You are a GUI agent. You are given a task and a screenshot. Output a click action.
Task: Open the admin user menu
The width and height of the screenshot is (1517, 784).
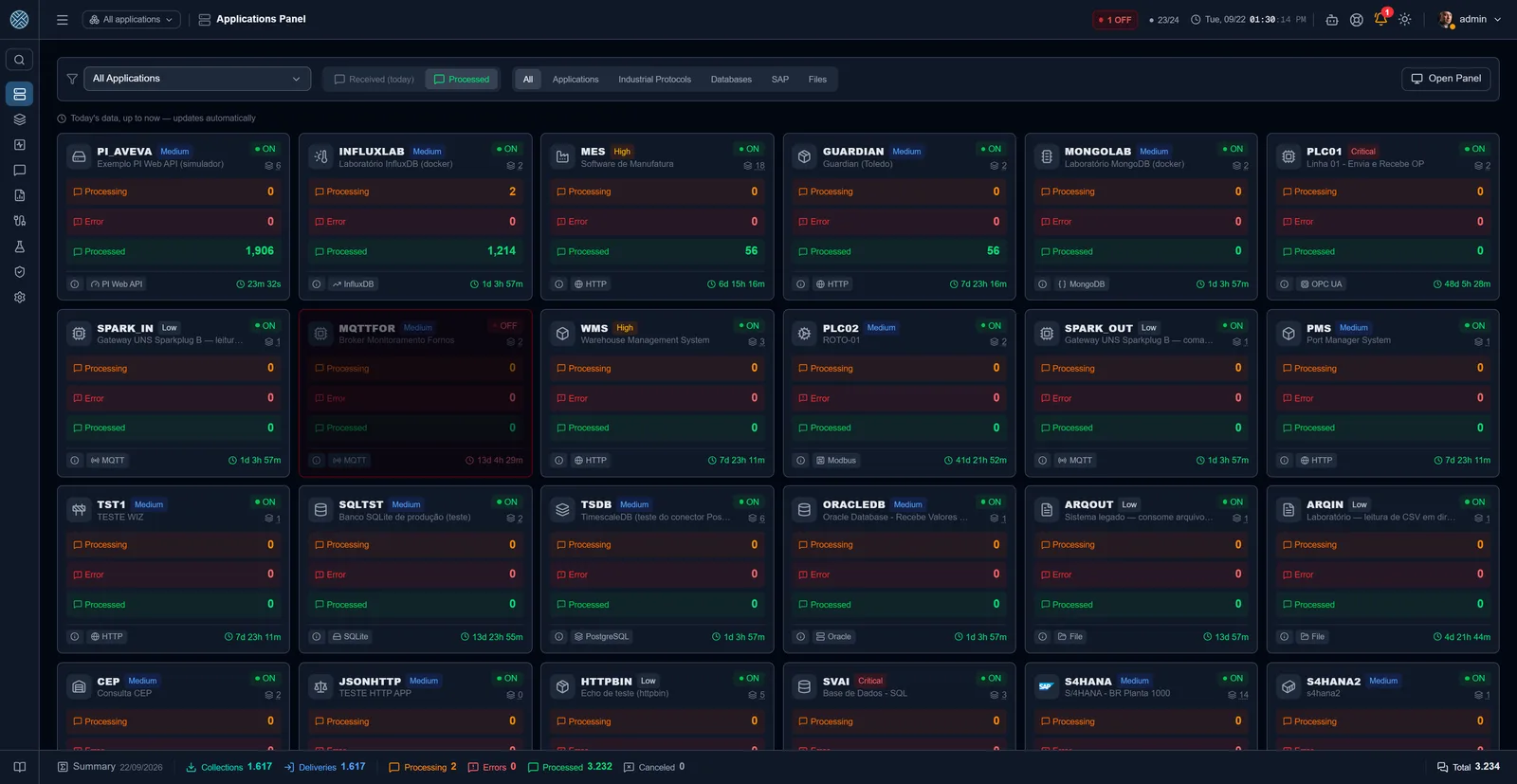point(1471,19)
